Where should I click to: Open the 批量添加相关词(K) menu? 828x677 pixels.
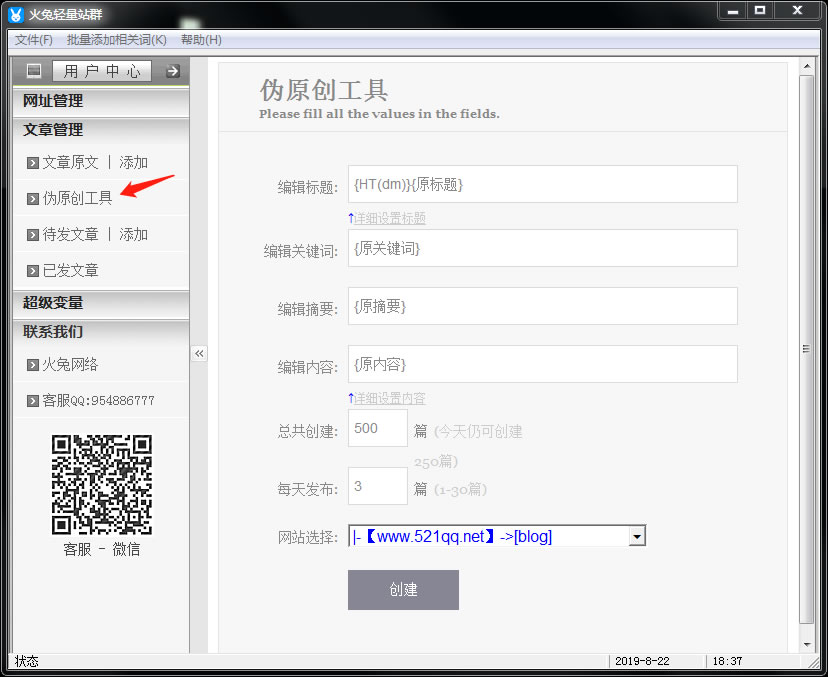116,40
